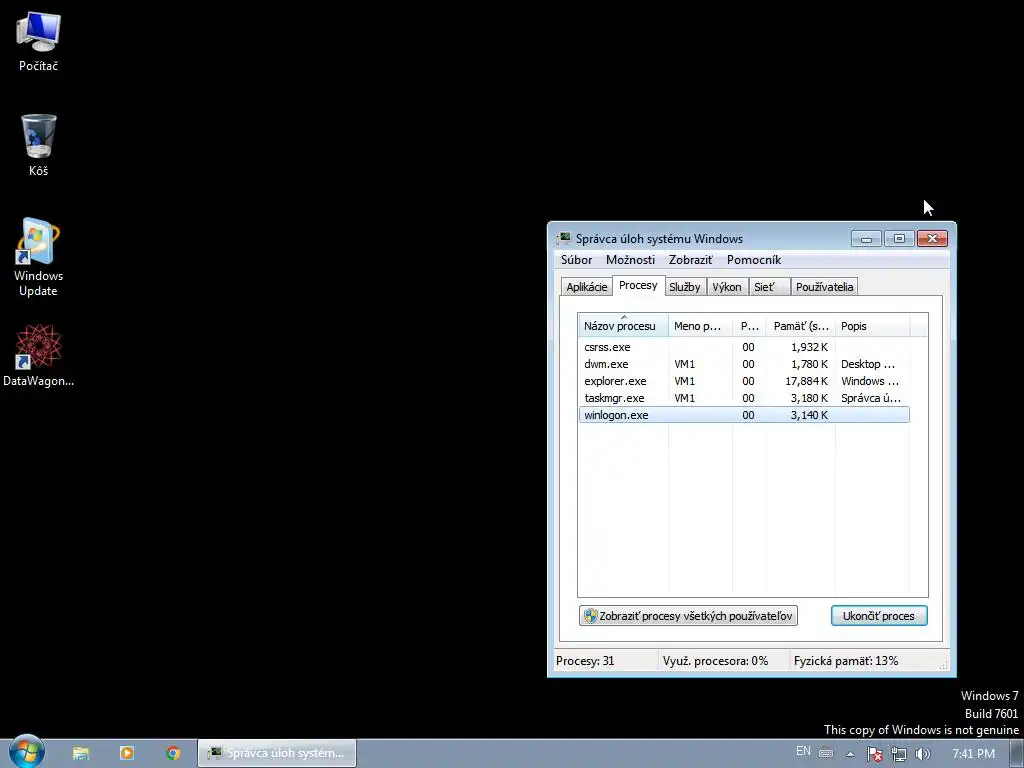Show hidden tray icons arrow

point(850,754)
